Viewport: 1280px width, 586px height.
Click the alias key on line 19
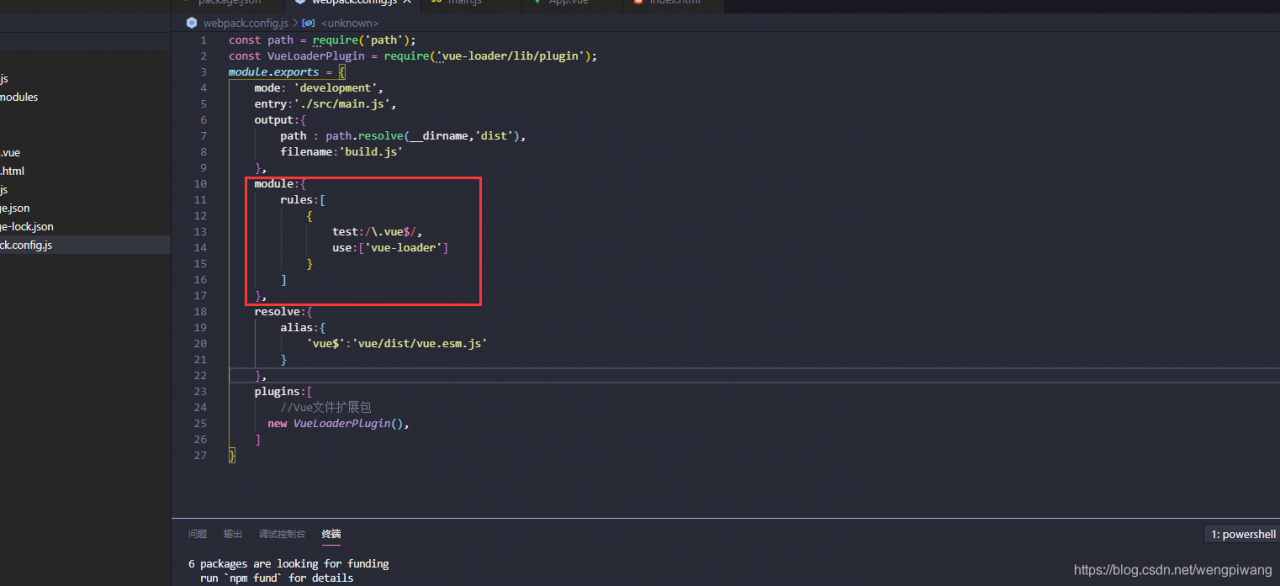point(296,328)
